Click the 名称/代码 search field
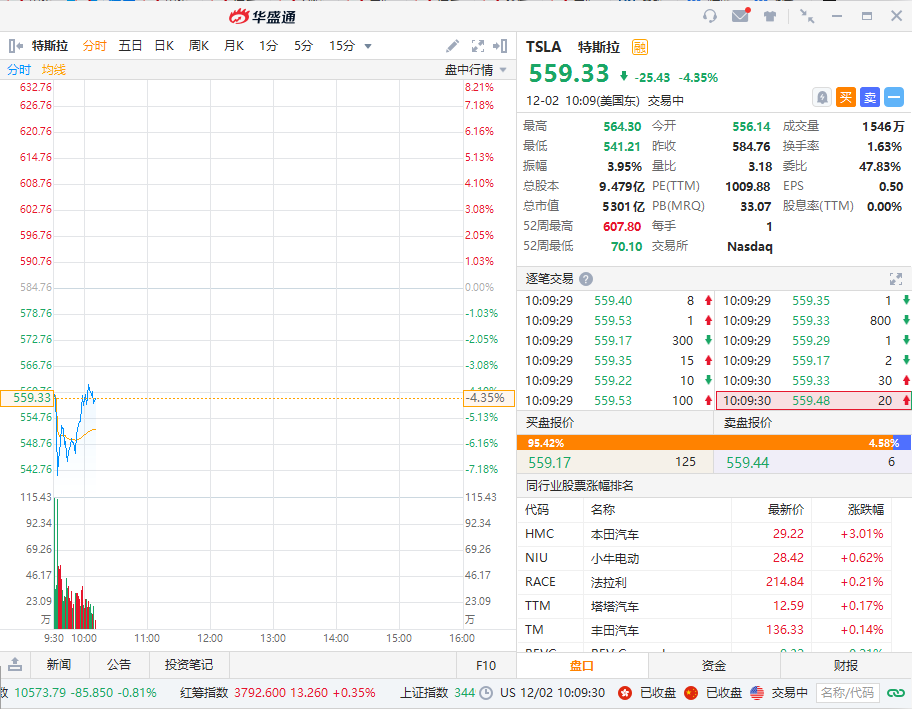This screenshot has width=912, height=709. 847,692
